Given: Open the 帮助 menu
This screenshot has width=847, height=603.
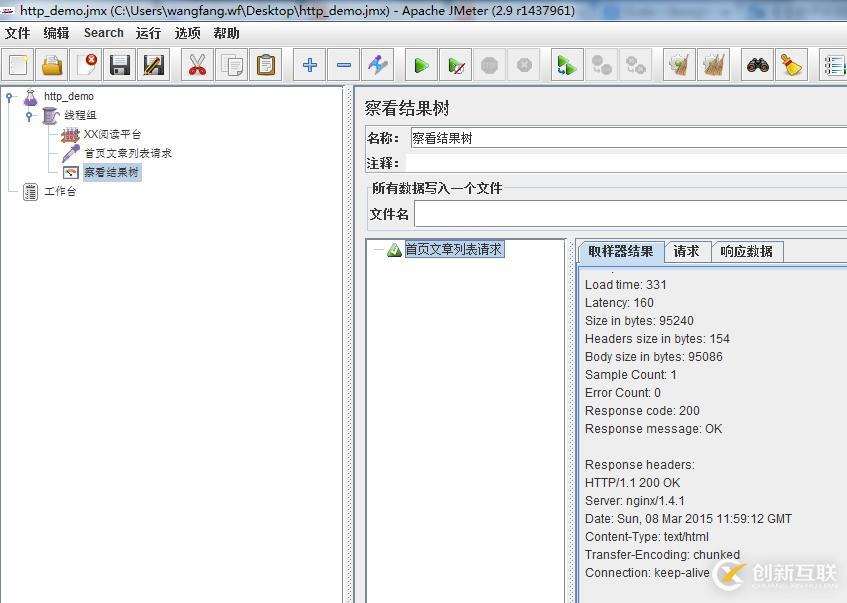Looking at the screenshot, I should tap(226, 33).
